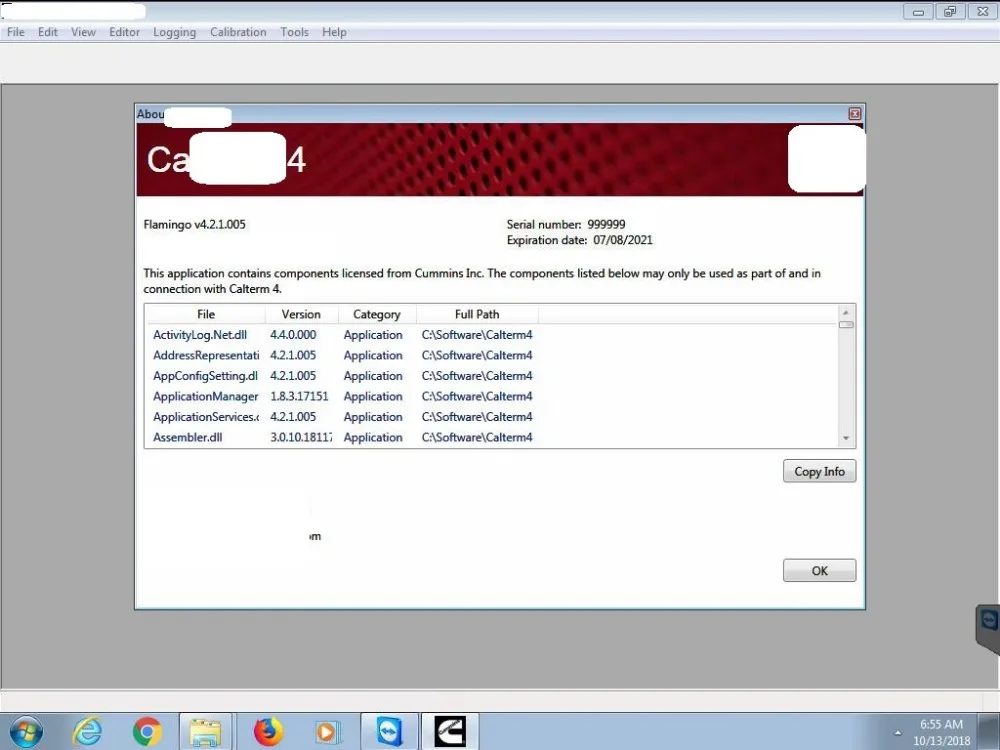Open Windows Explorer from the taskbar
This screenshot has height=750, width=1000.
(205, 731)
